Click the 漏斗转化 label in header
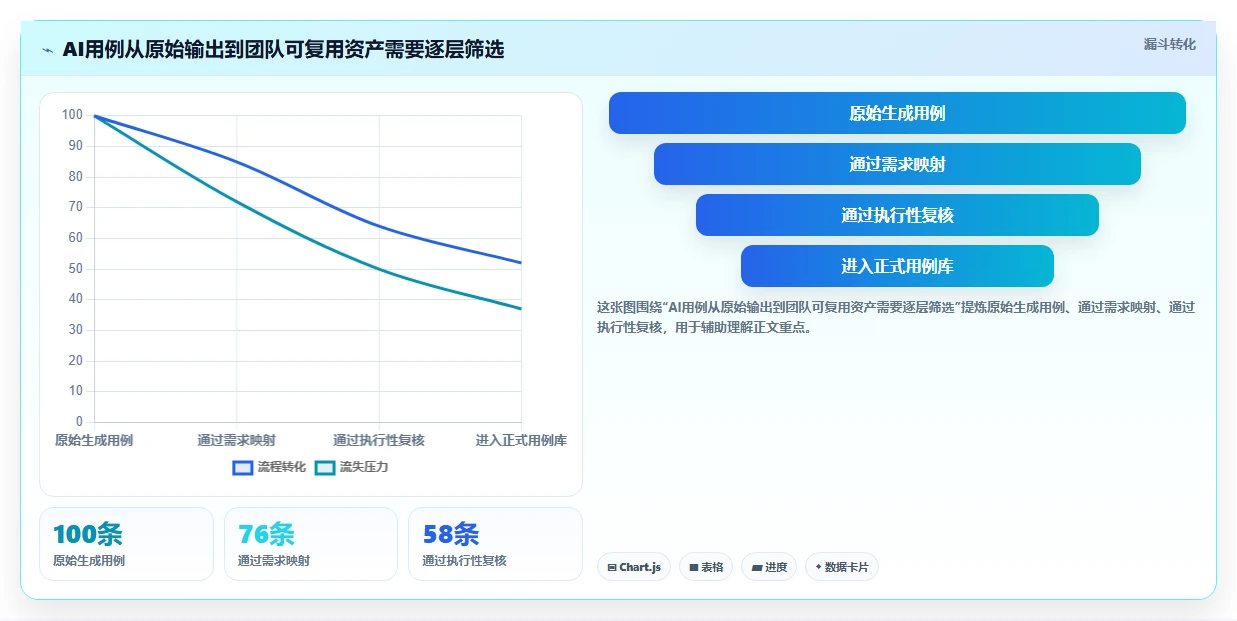The width and height of the screenshot is (1237, 621). pos(1169,44)
